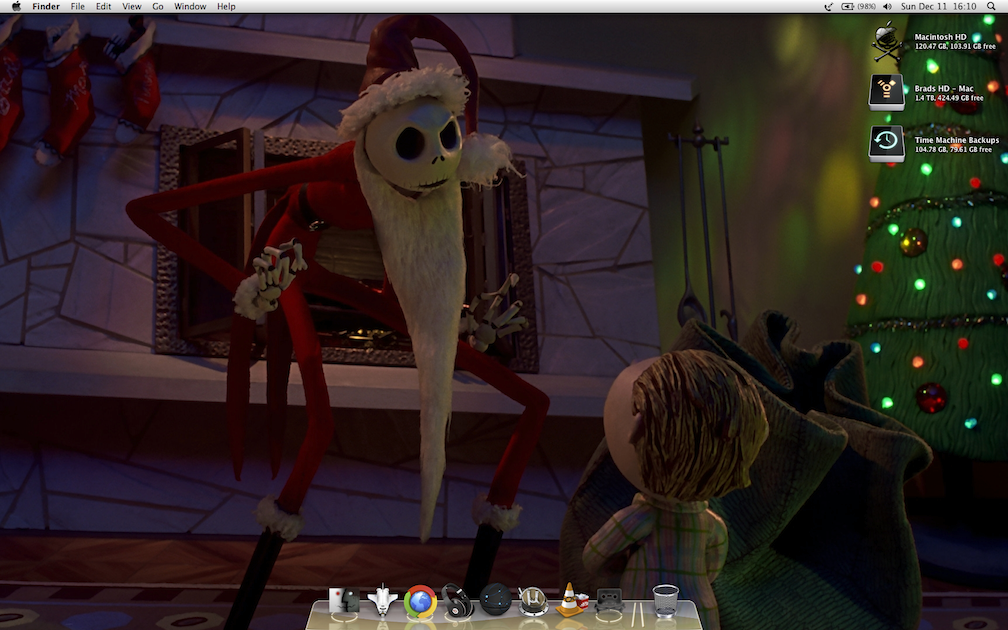Open the Trash in Dock
This screenshot has width=1008, height=630.
coord(665,600)
